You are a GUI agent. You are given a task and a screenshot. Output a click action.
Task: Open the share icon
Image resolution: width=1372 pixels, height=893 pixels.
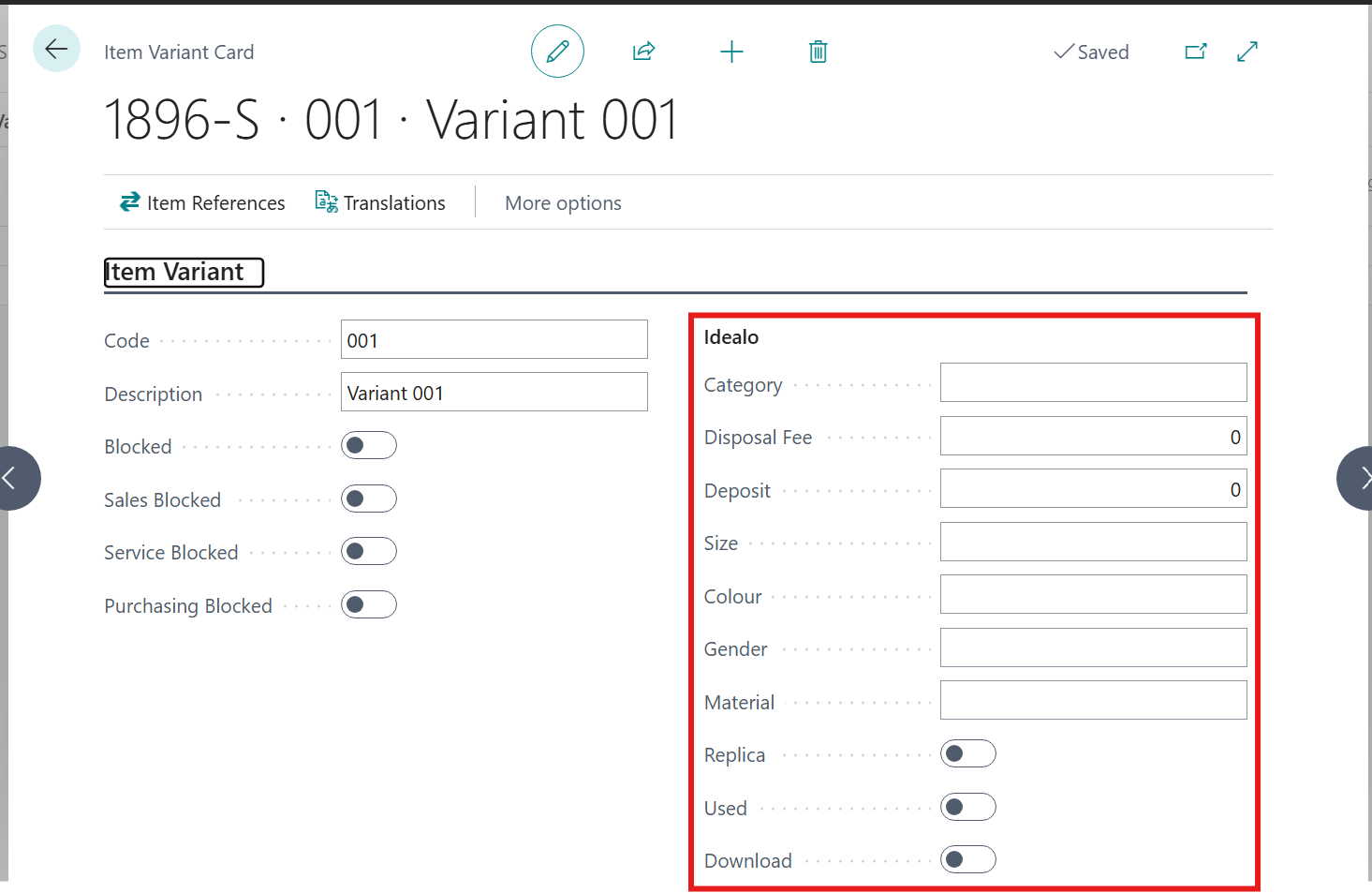pos(643,52)
